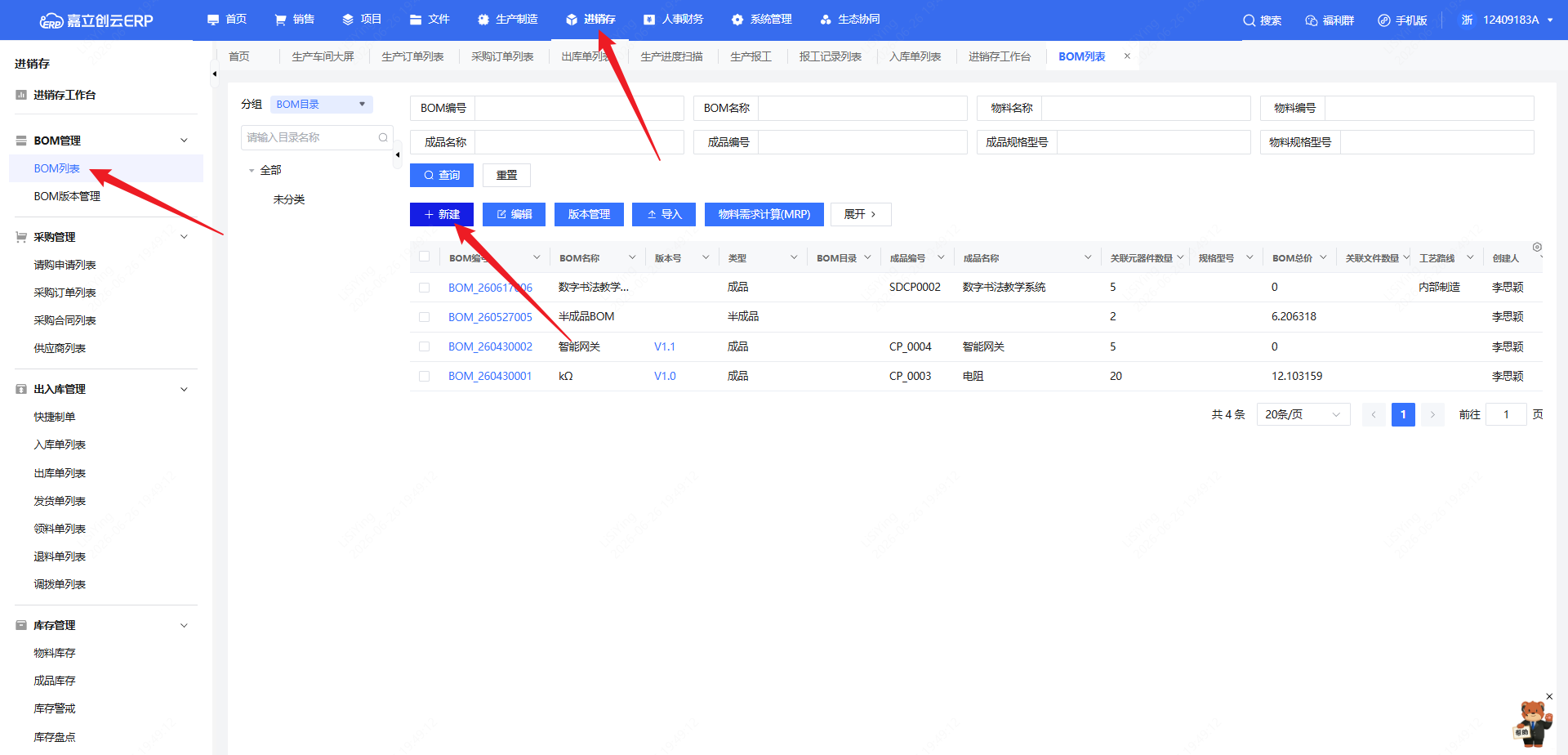Open the BOM目录 grouping dropdown
Screen dimensions: 1568x755
pos(321,105)
